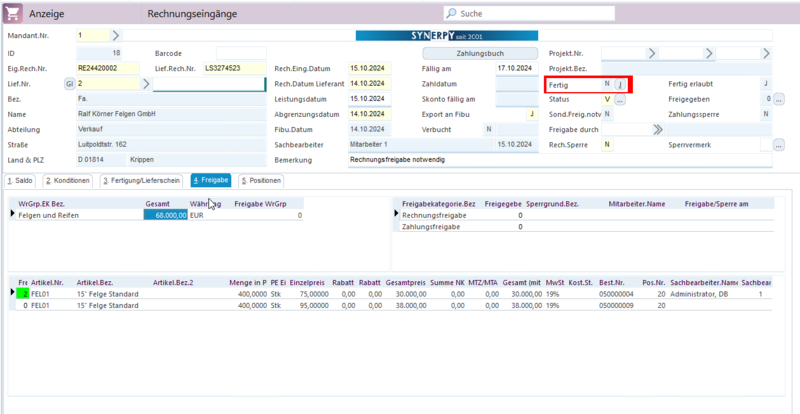Click the magnifier icon in the search bar
The height and width of the screenshot is (414, 800).
coord(451,14)
